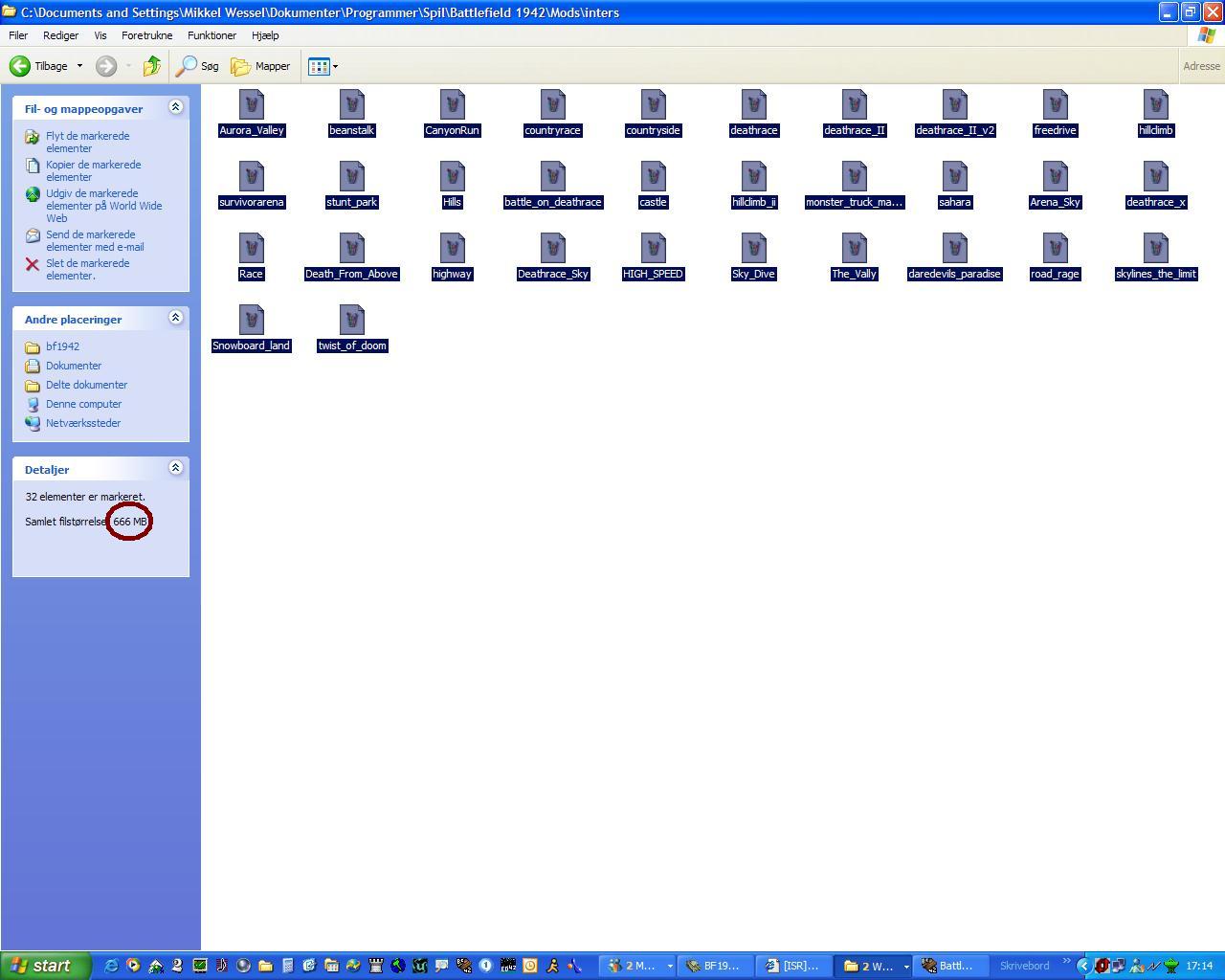This screenshot has height=980, width=1225.
Task: Toggle the Mapper folders pane
Action: 260,66
